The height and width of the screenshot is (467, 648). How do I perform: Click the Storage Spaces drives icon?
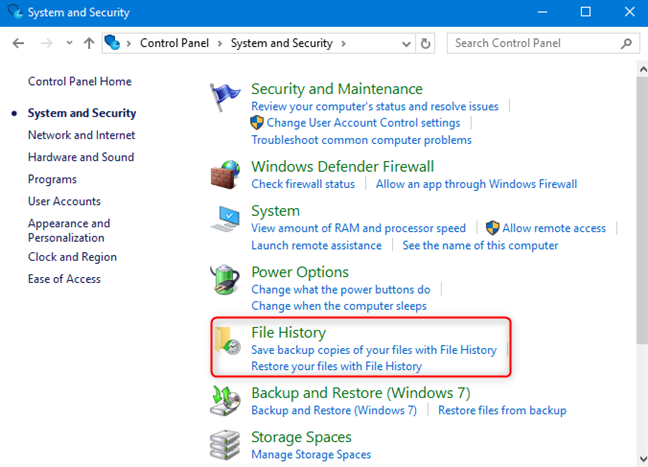(225, 445)
